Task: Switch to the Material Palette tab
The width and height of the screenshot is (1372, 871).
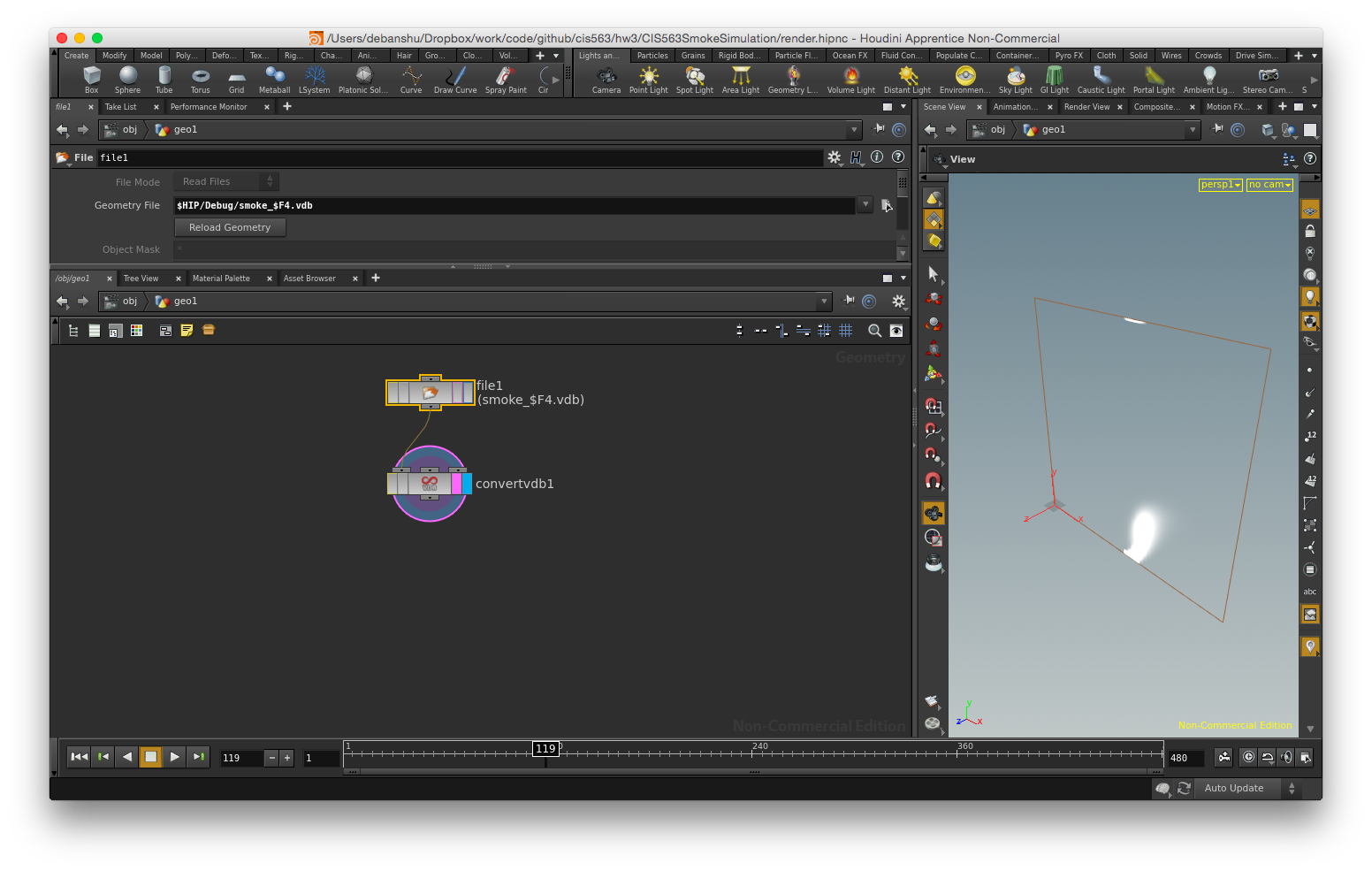Action: click(x=221, y=279)
